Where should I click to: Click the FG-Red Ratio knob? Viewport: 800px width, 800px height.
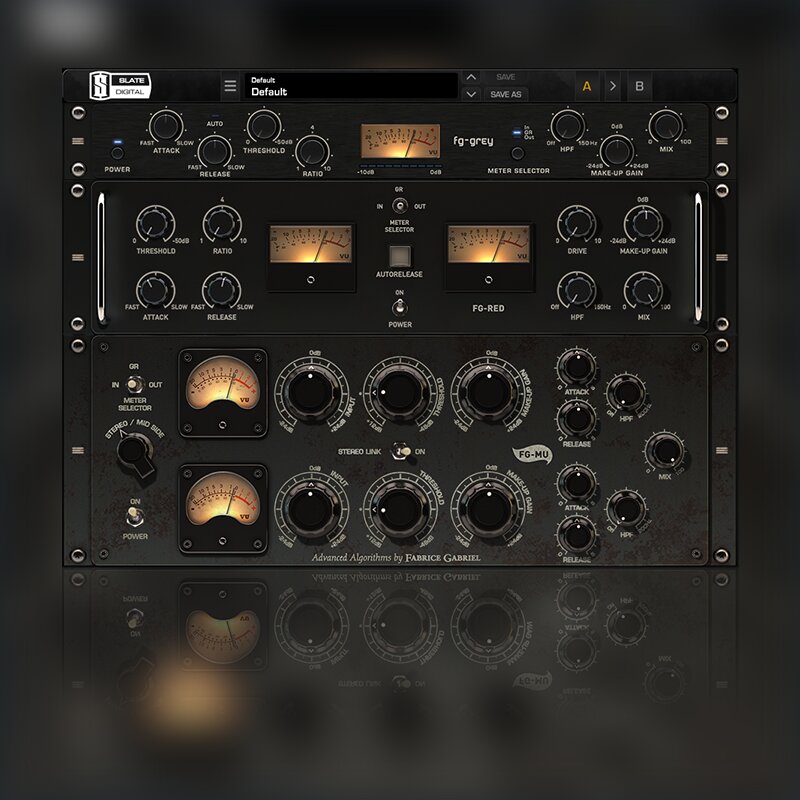pyautogui.click(x=222, y=225)
